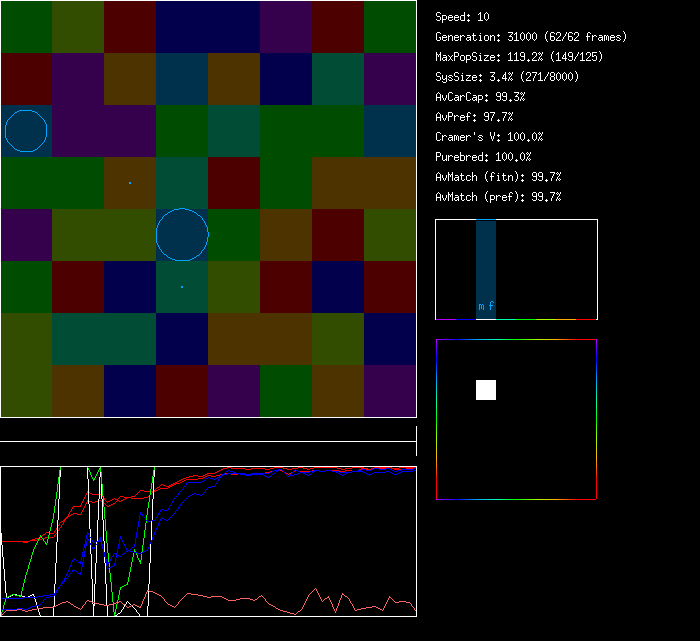Click the Speed: 10 readout

tap(462, 17)
